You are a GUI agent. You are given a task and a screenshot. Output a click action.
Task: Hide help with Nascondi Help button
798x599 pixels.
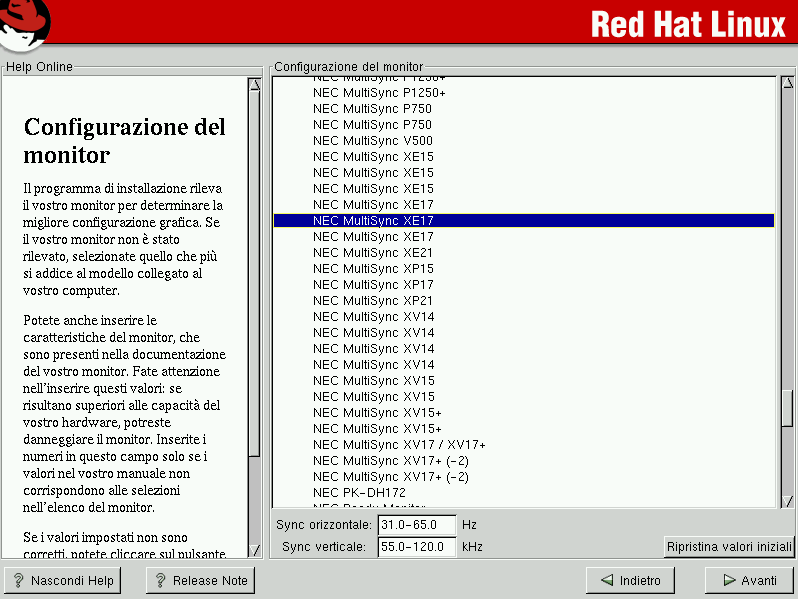click(x=62, y=580)
